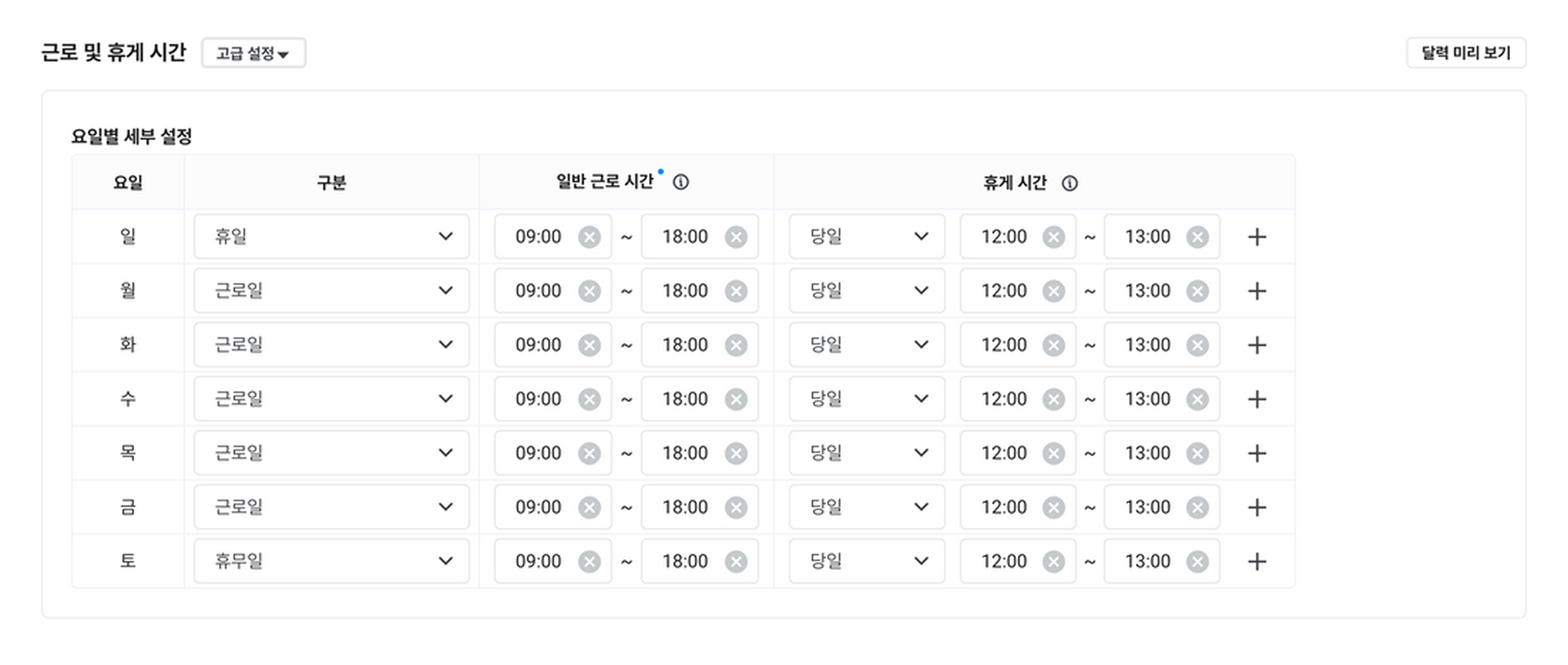1568x665 pixels.
Task: Clear the 12:00 break start for 목
Action: (x=1054, y=453)
